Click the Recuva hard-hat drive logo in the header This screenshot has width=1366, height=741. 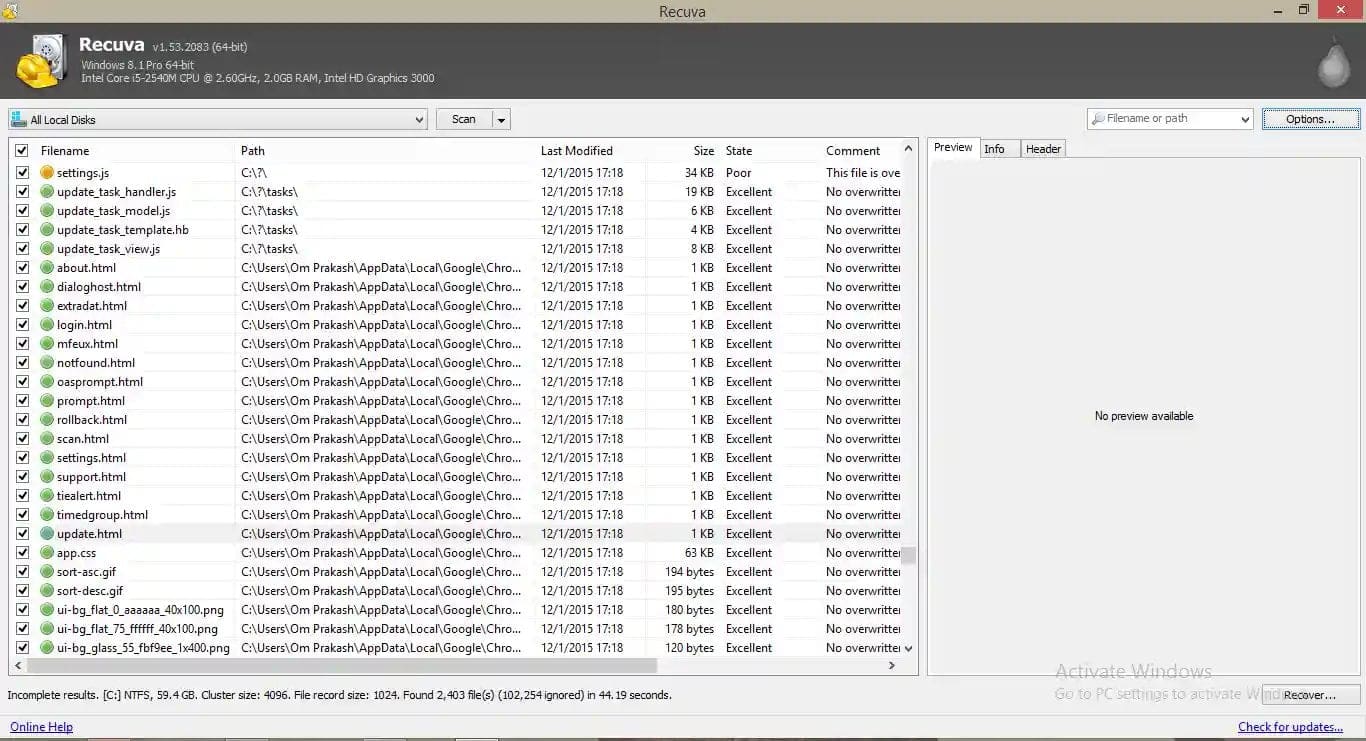pyautogui.click(x=42, y=62)
